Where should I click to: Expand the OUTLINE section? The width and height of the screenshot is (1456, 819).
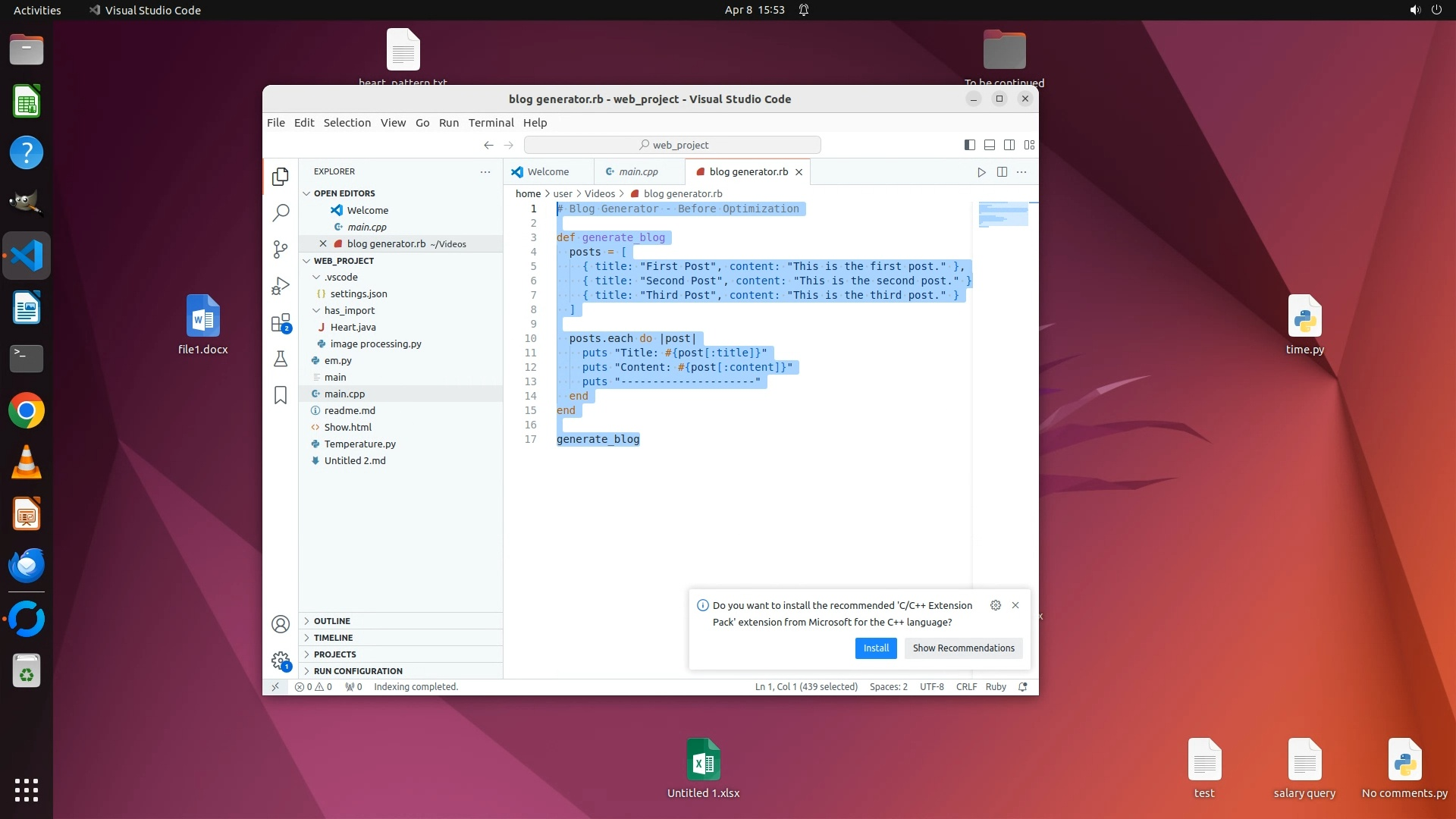click(332, 621)
